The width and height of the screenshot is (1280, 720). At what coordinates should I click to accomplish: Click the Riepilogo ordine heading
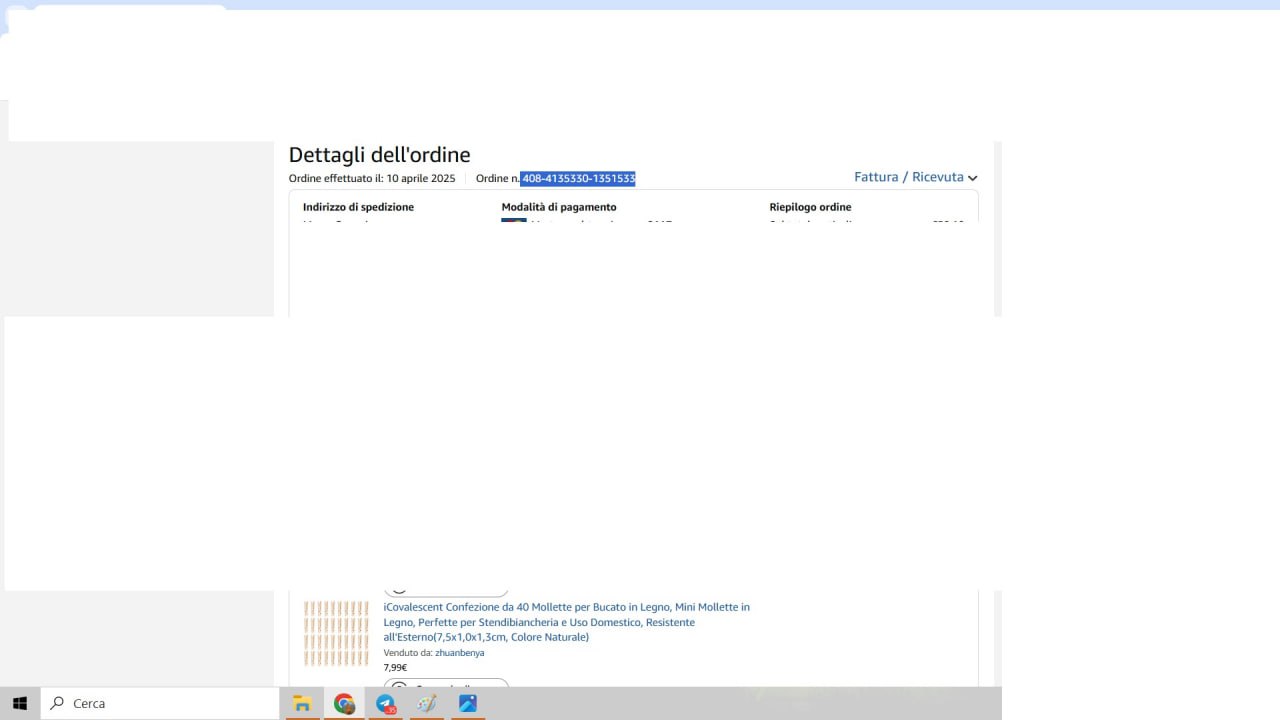pyautogui.click(x=810, y=207)
